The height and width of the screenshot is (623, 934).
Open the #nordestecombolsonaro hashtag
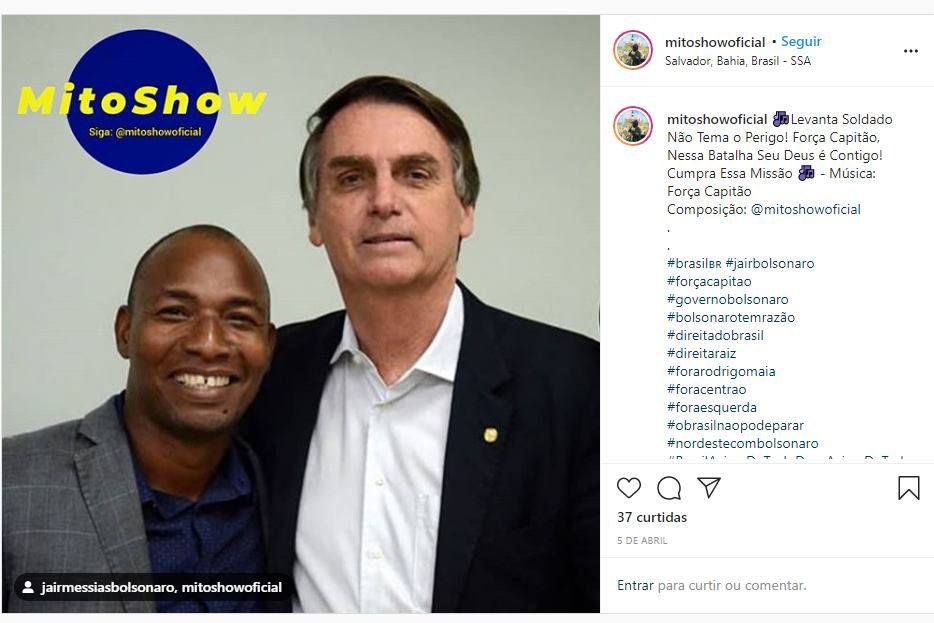[x=742, y=444]
